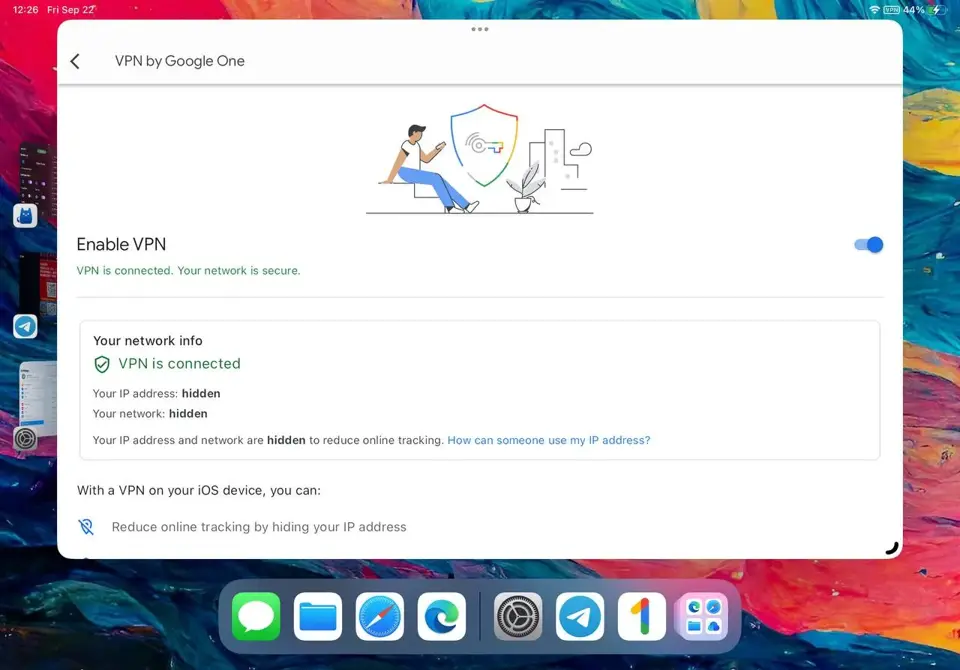Click the "Enable VPN" label
Viewport: 960px width, 670px height.
coord(121,244)
